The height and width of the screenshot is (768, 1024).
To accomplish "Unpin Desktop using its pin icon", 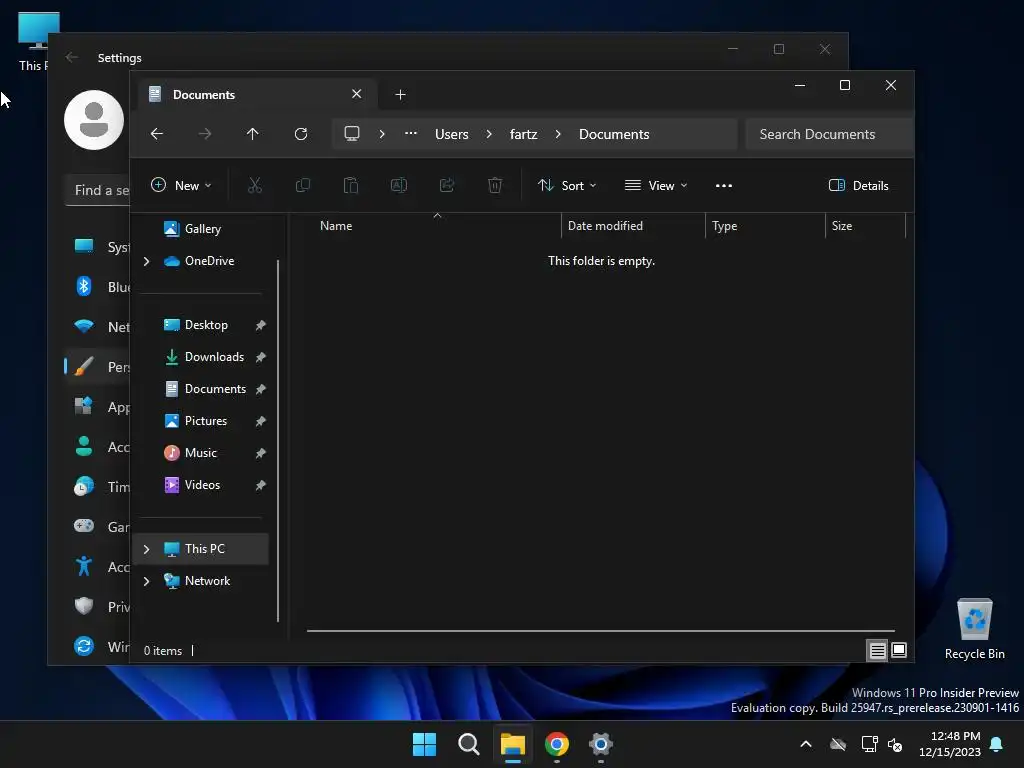I will 261,325.
